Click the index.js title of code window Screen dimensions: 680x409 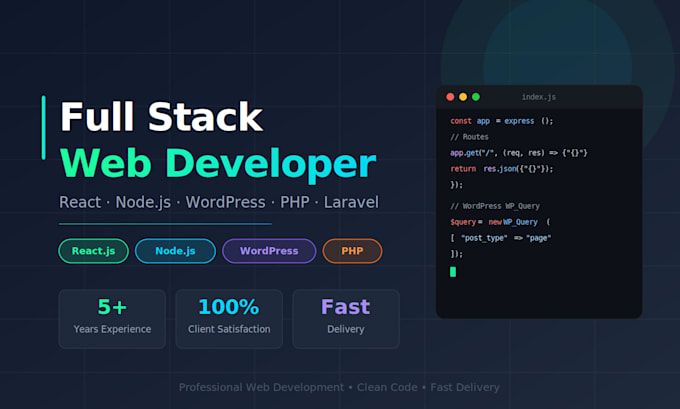539,97
